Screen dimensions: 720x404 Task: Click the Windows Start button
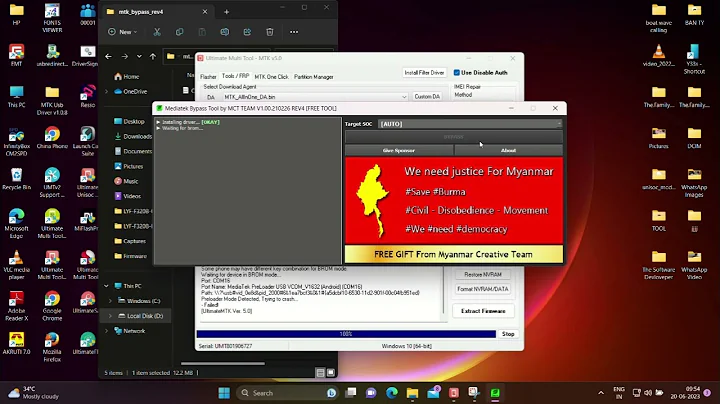(224, 393)
